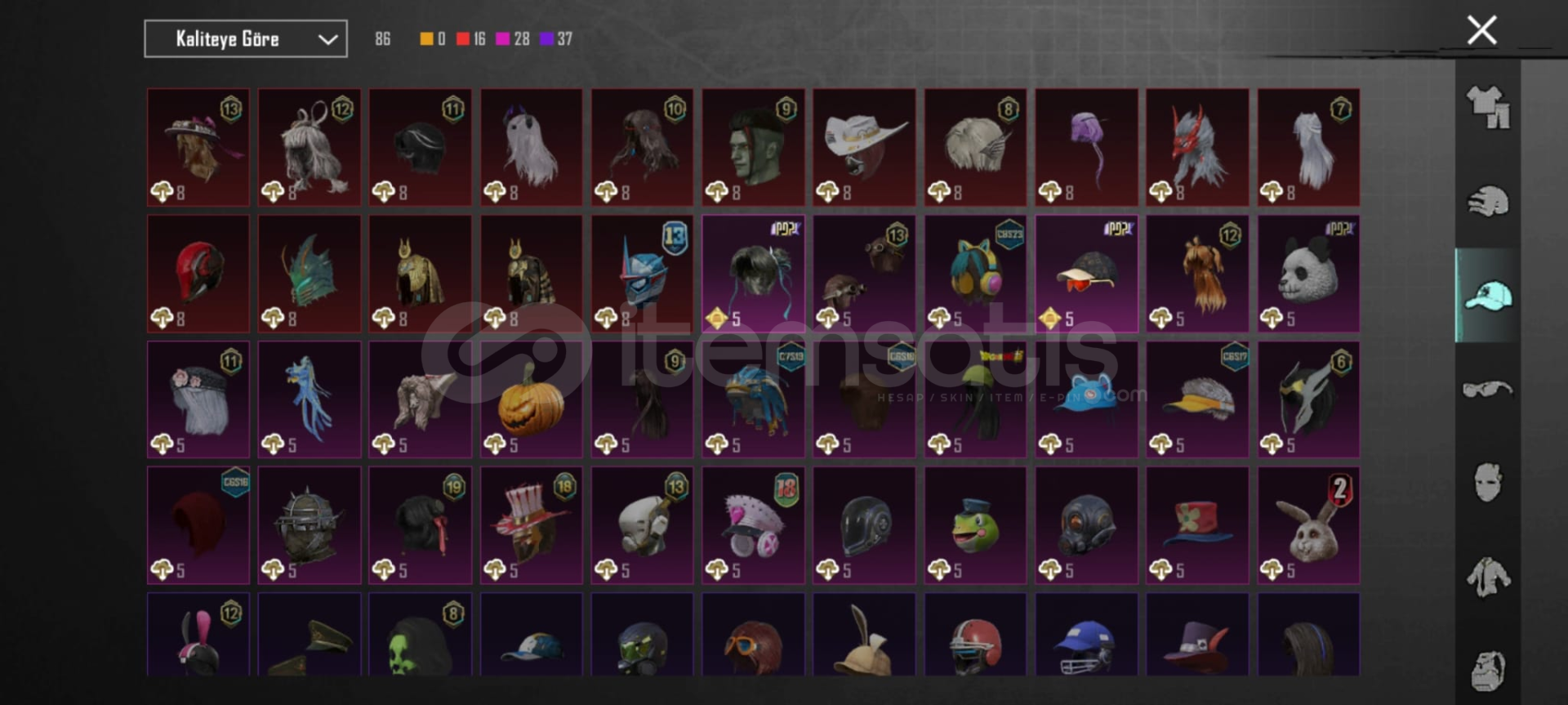Open the outfits category icon in sidebar

[x=1488, y=107]
